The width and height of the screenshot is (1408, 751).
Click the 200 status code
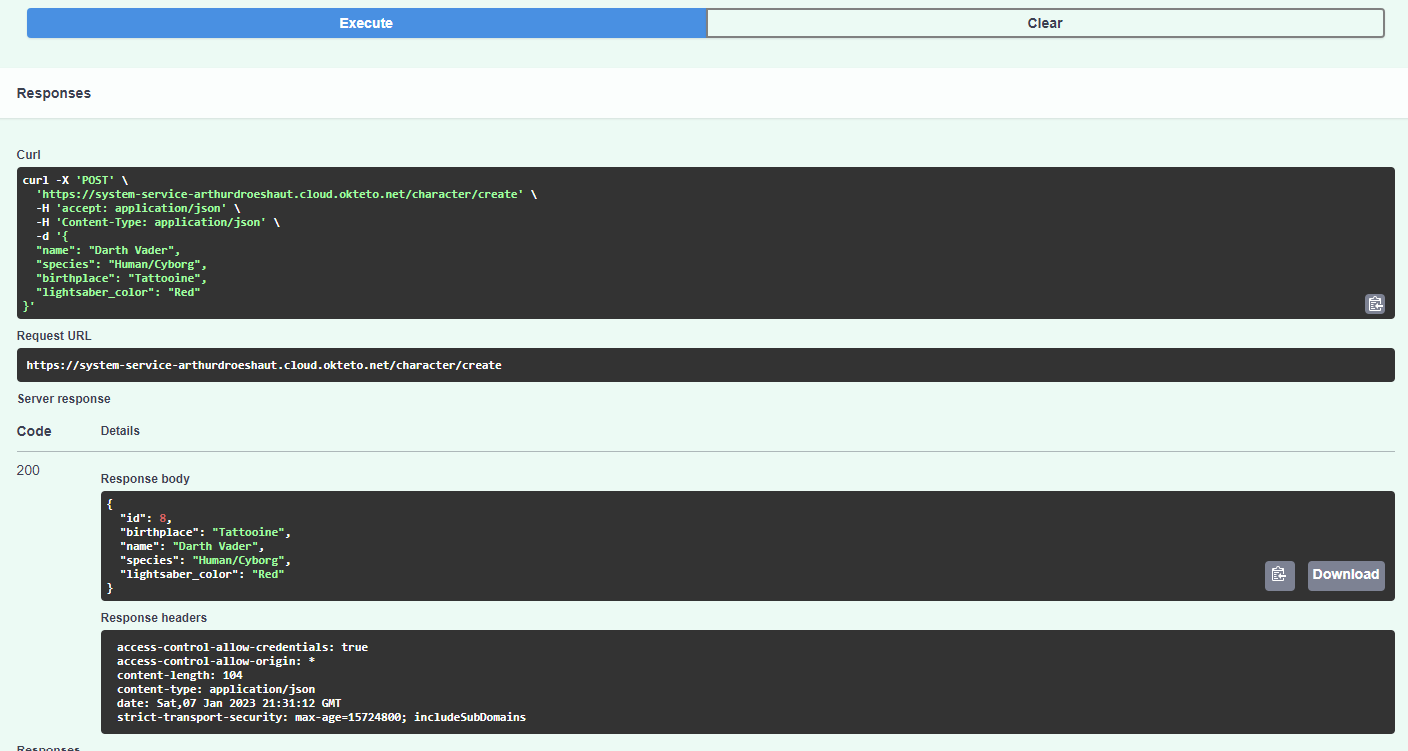point(28,470)
